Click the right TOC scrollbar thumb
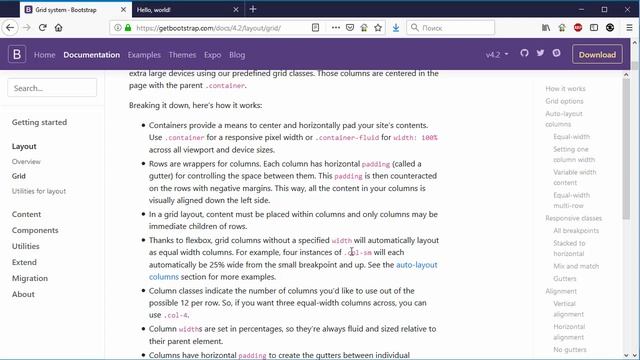 [627, 149]
